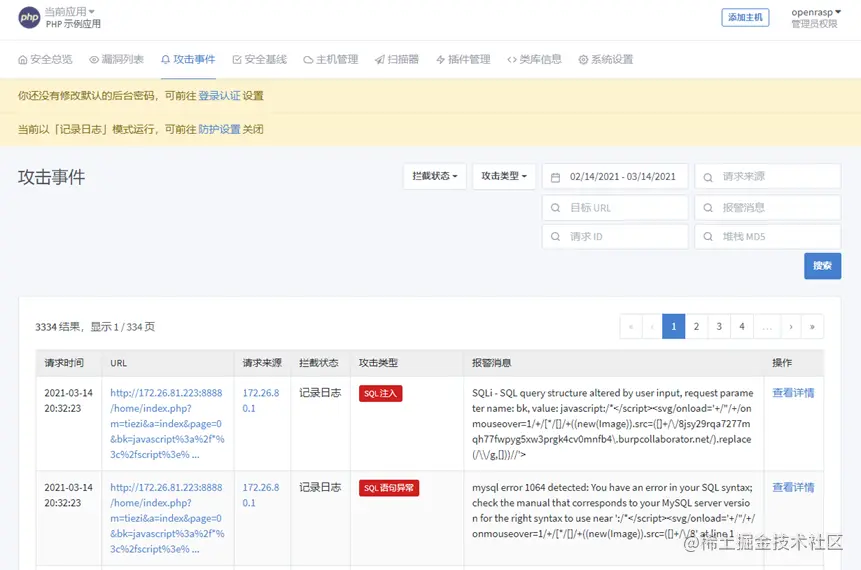Open the 主机管理 tab

331,59
